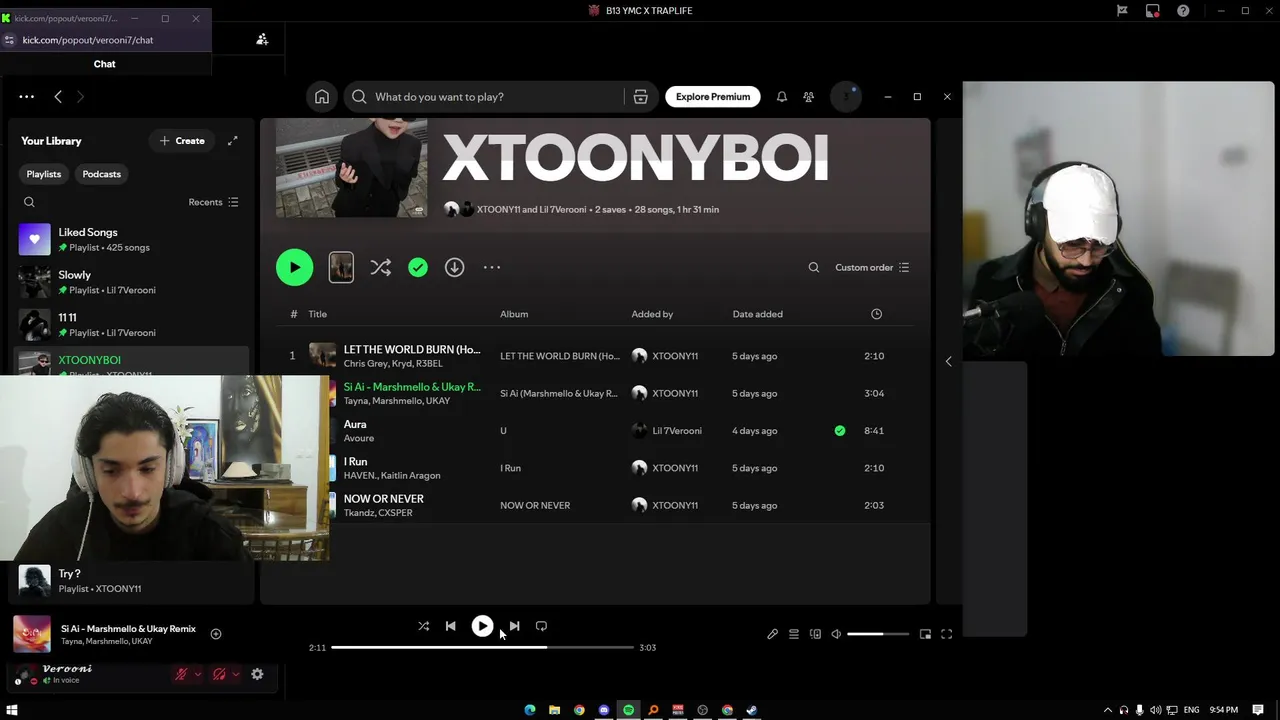
Task: Seek in the song progress bar
Action: point(483,648)
